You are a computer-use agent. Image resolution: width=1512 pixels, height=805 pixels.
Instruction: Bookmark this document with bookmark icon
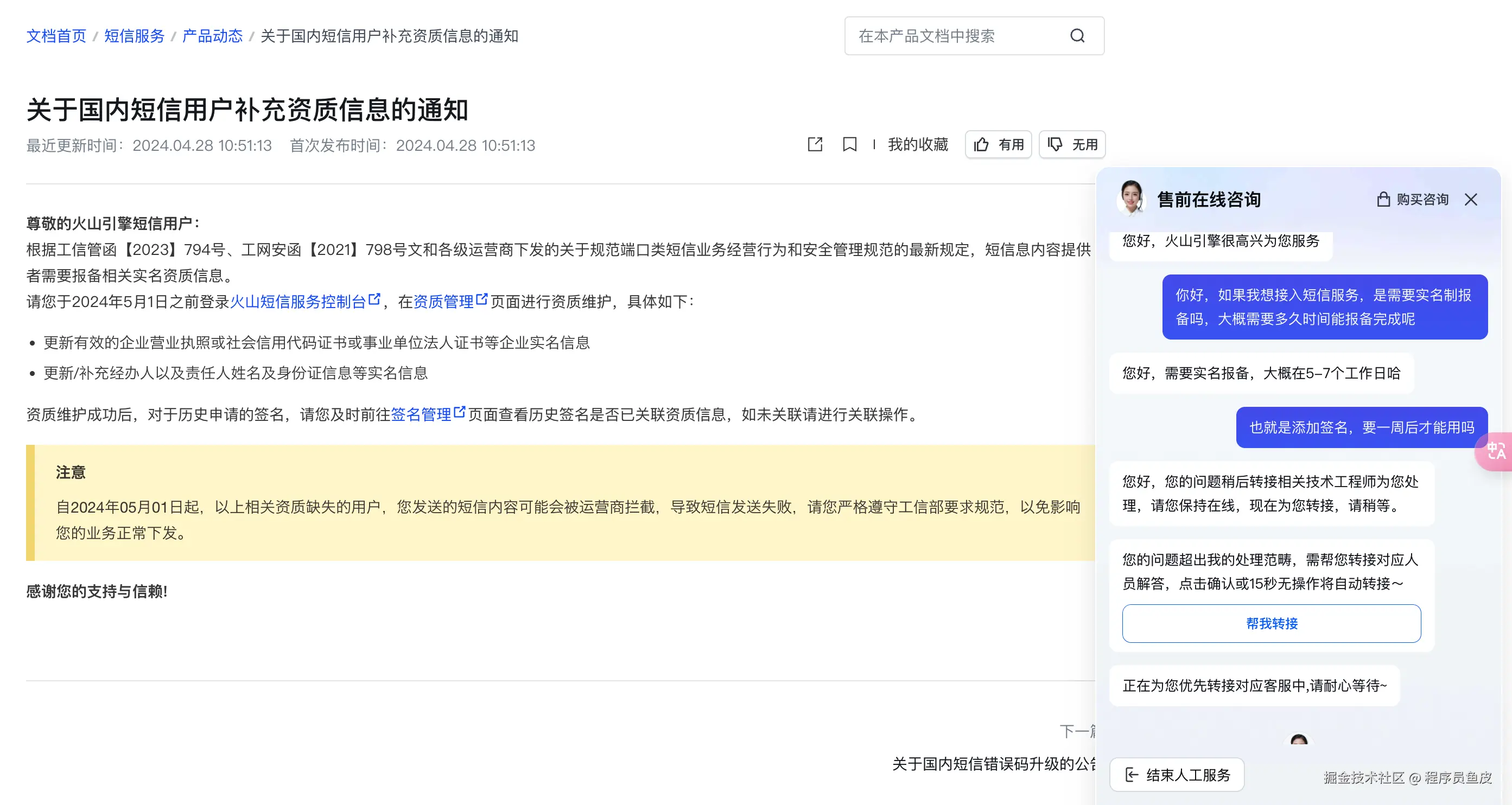tap(849, 144)
